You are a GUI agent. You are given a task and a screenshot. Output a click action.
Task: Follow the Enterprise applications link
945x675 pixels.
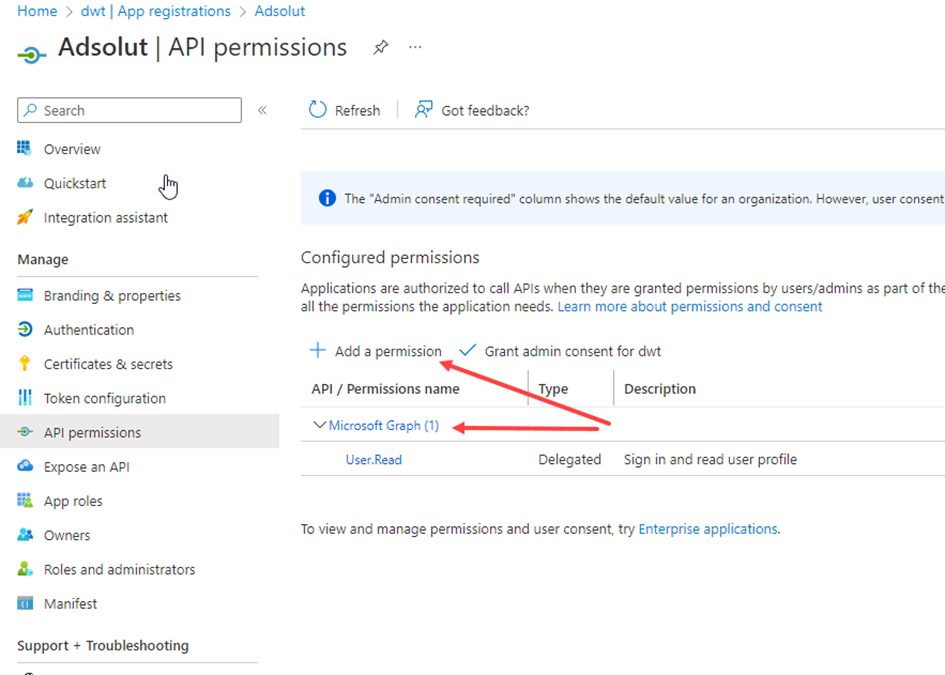click(x=707, y=529)
